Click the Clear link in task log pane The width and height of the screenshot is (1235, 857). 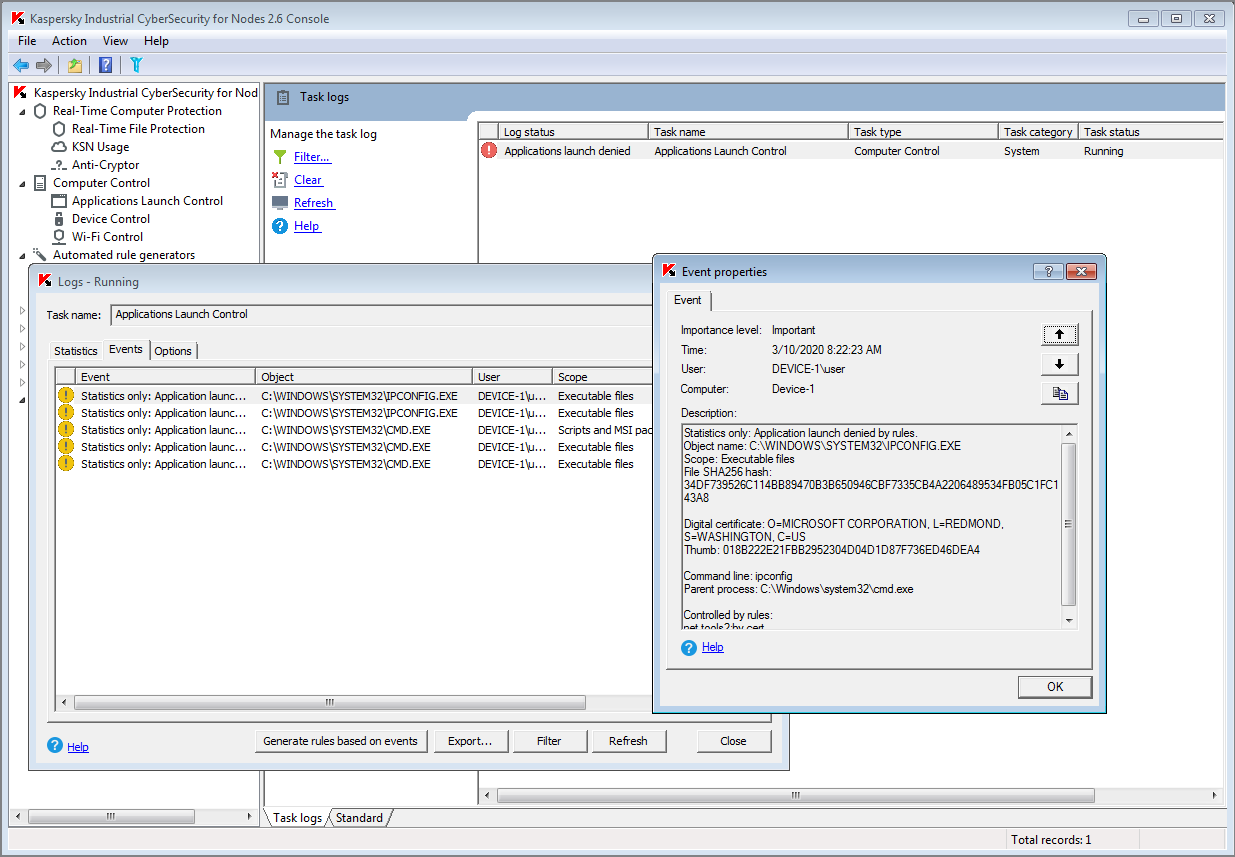[308, 180]
